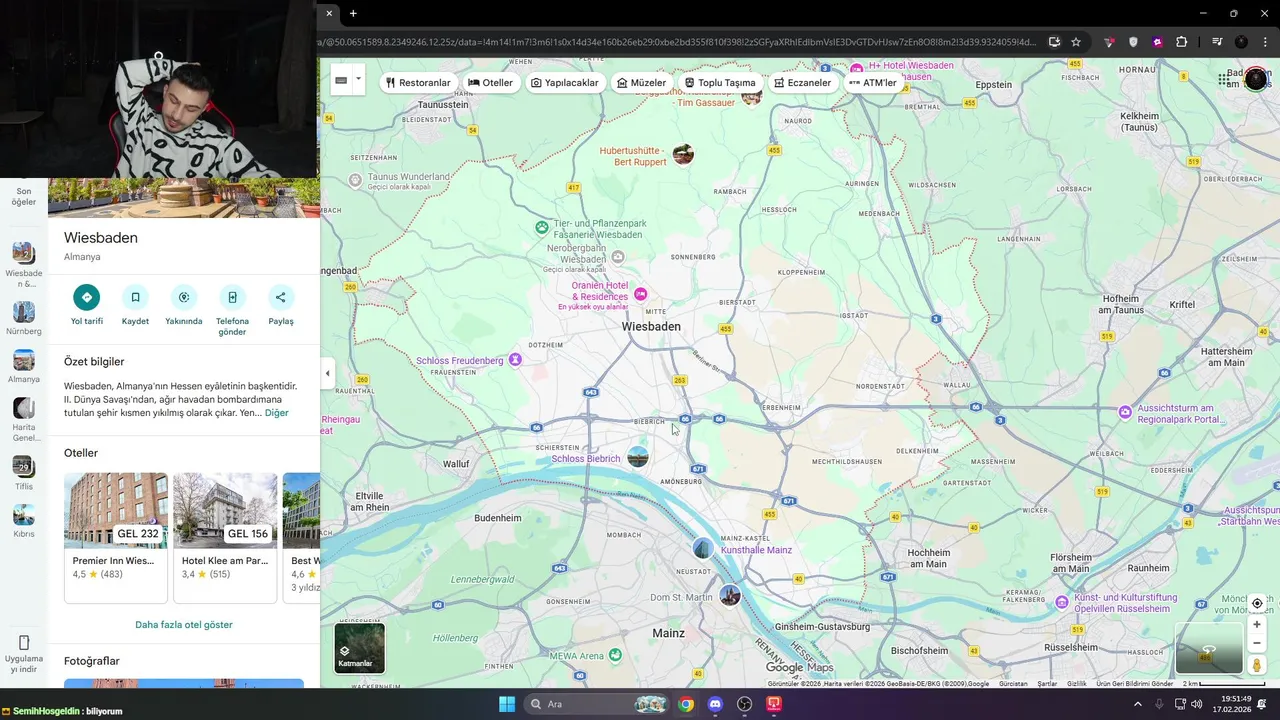The height and width of the screenshot is (720, 1280).
Task: Open Şartlar terms link in footer
Action: coord(1047,684)
